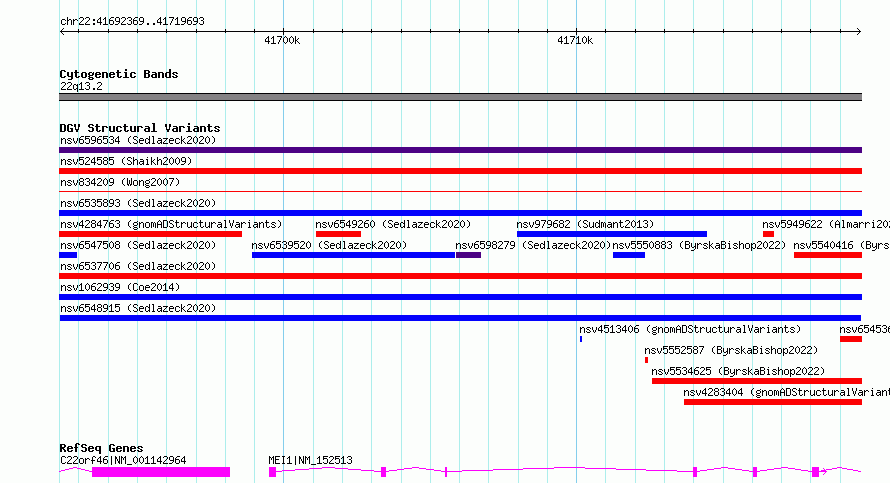Open the nsv5534625 (ByrskaBishop2022) variant label

point(738,371)
